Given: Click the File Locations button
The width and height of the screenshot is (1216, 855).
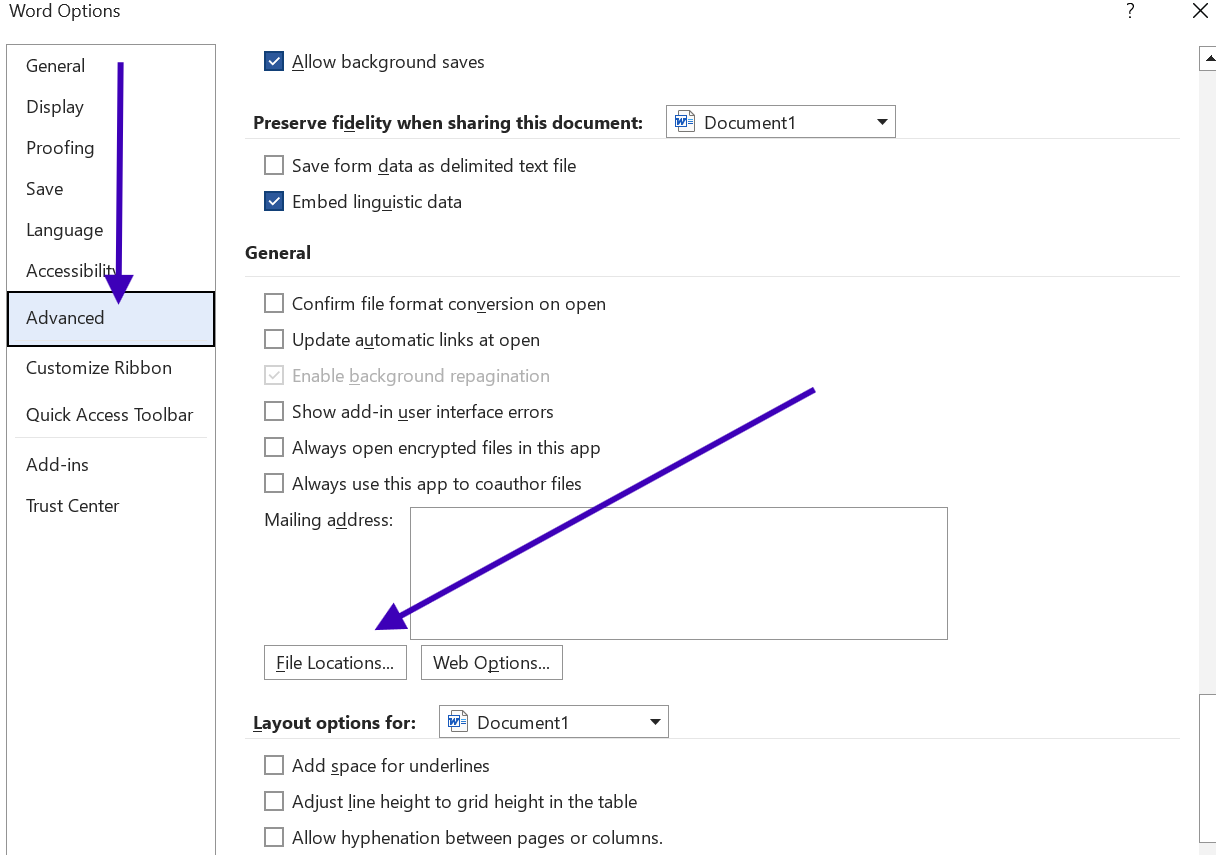Looking at the screenshot, I should [335, 663].
